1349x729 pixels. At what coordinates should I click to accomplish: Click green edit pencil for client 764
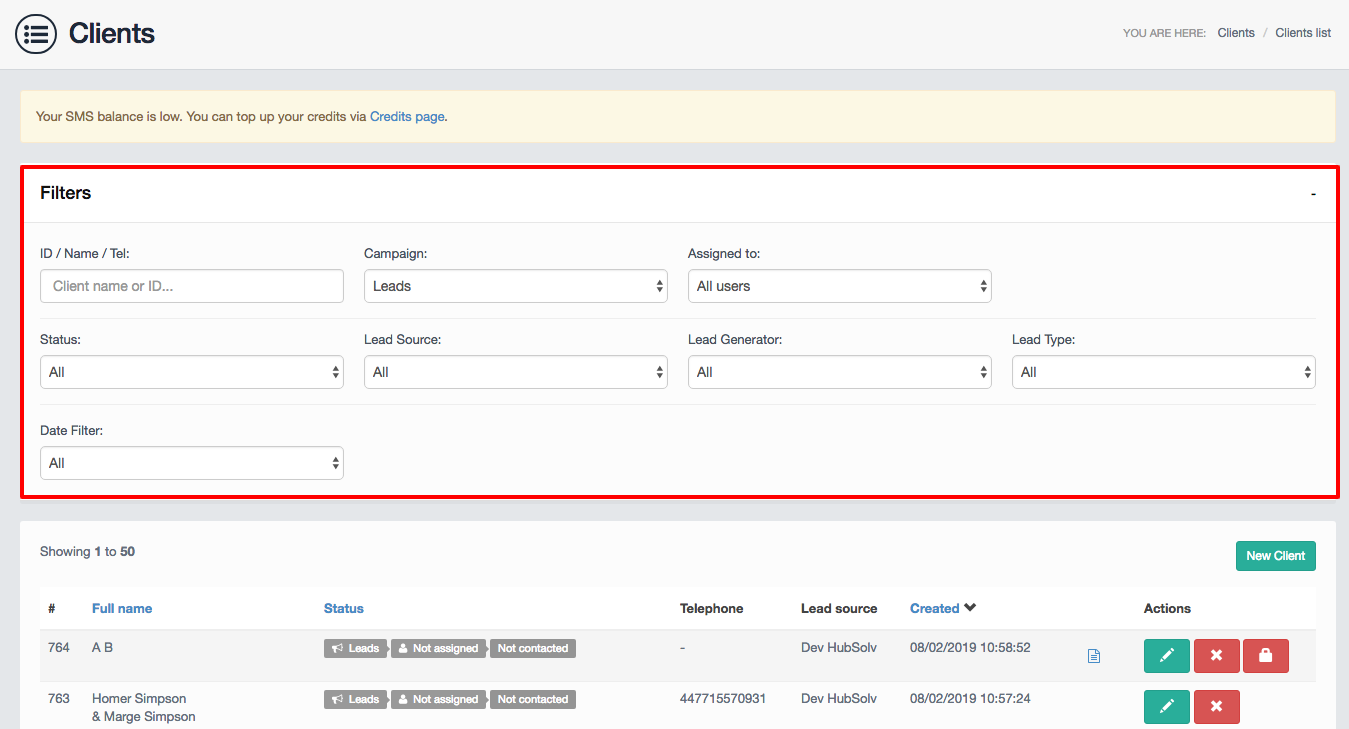coord(1166,656)
